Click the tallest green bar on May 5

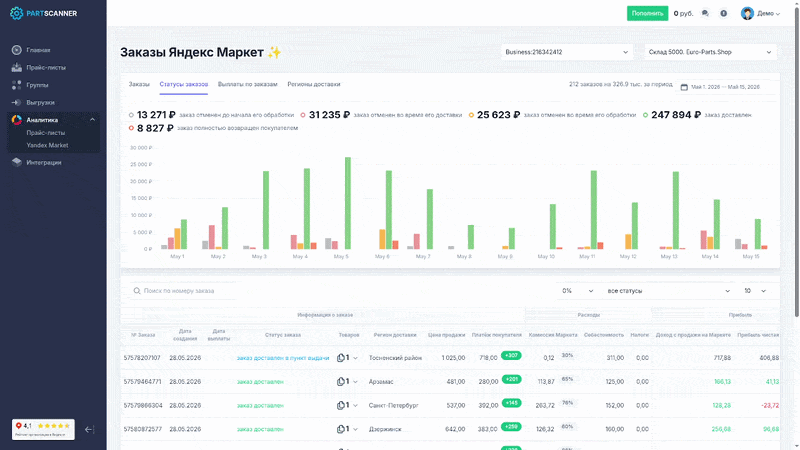click(x=348, y=203)
